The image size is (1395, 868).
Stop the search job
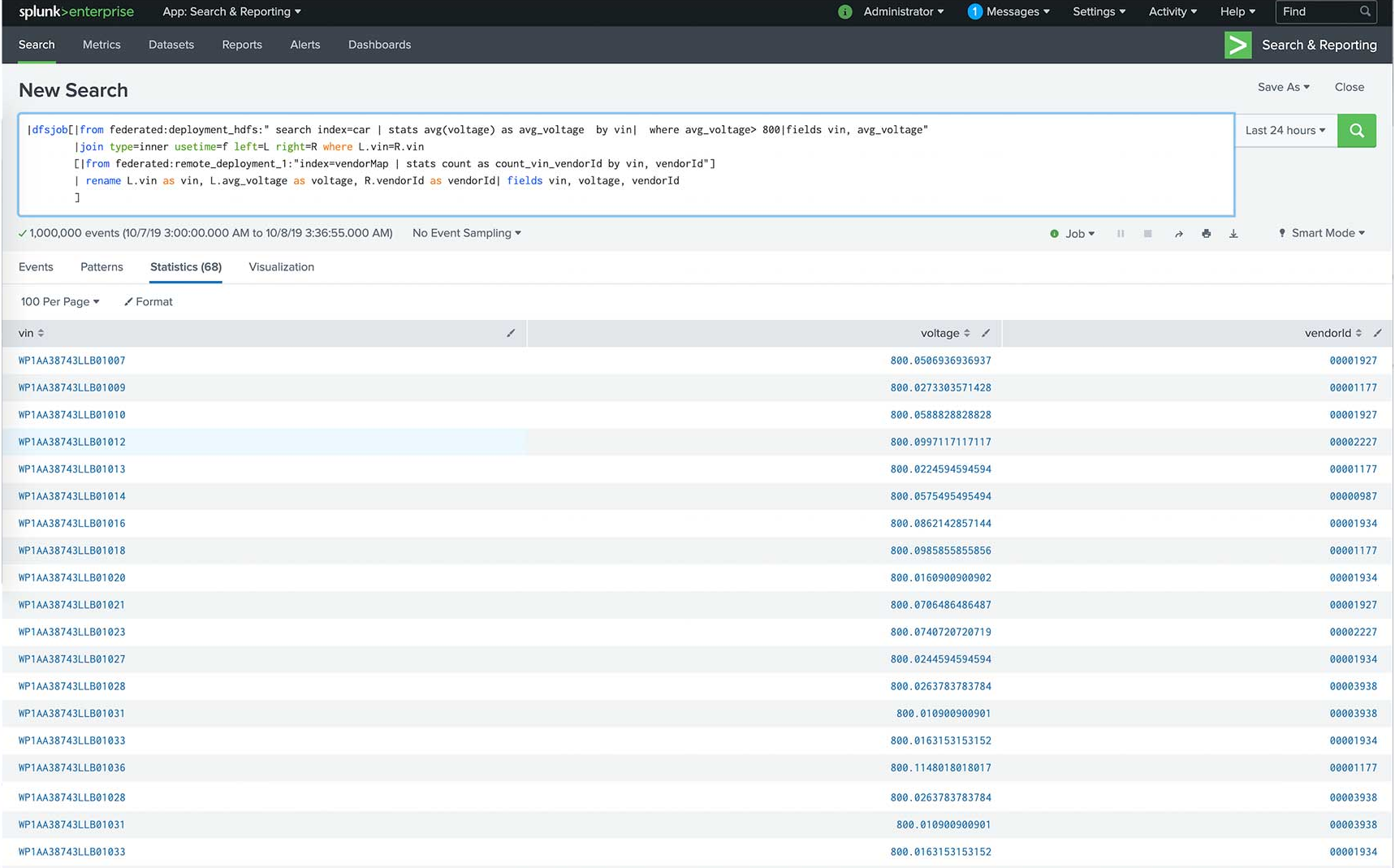click(1147, 234)
